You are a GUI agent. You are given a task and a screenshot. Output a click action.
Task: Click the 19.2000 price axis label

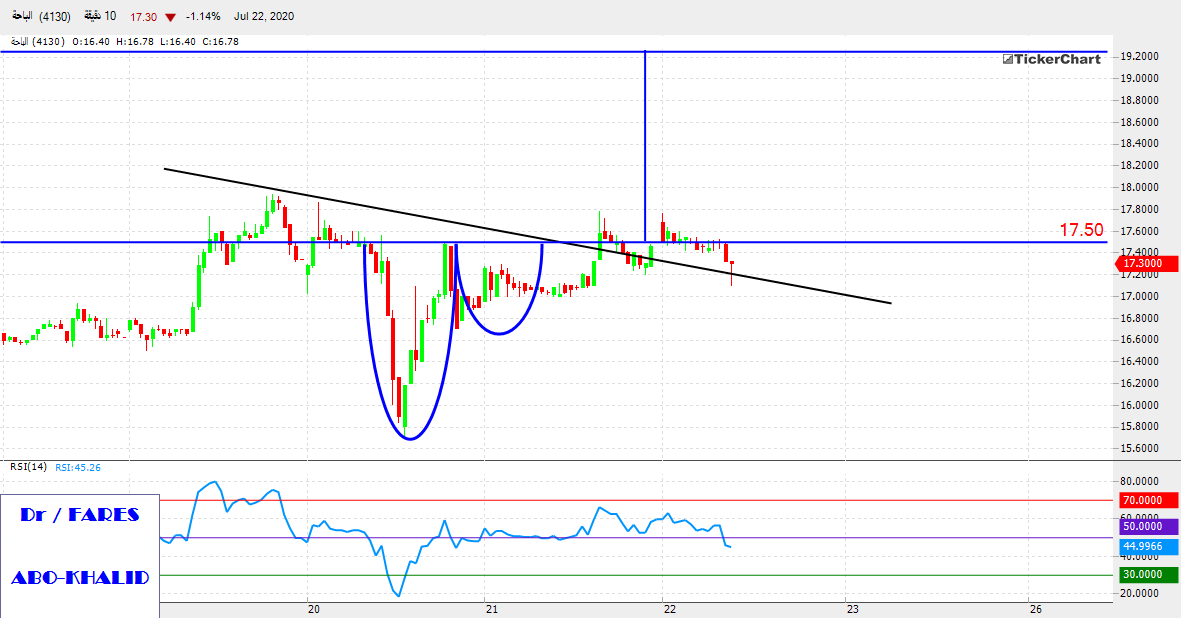click(1139, 56)
